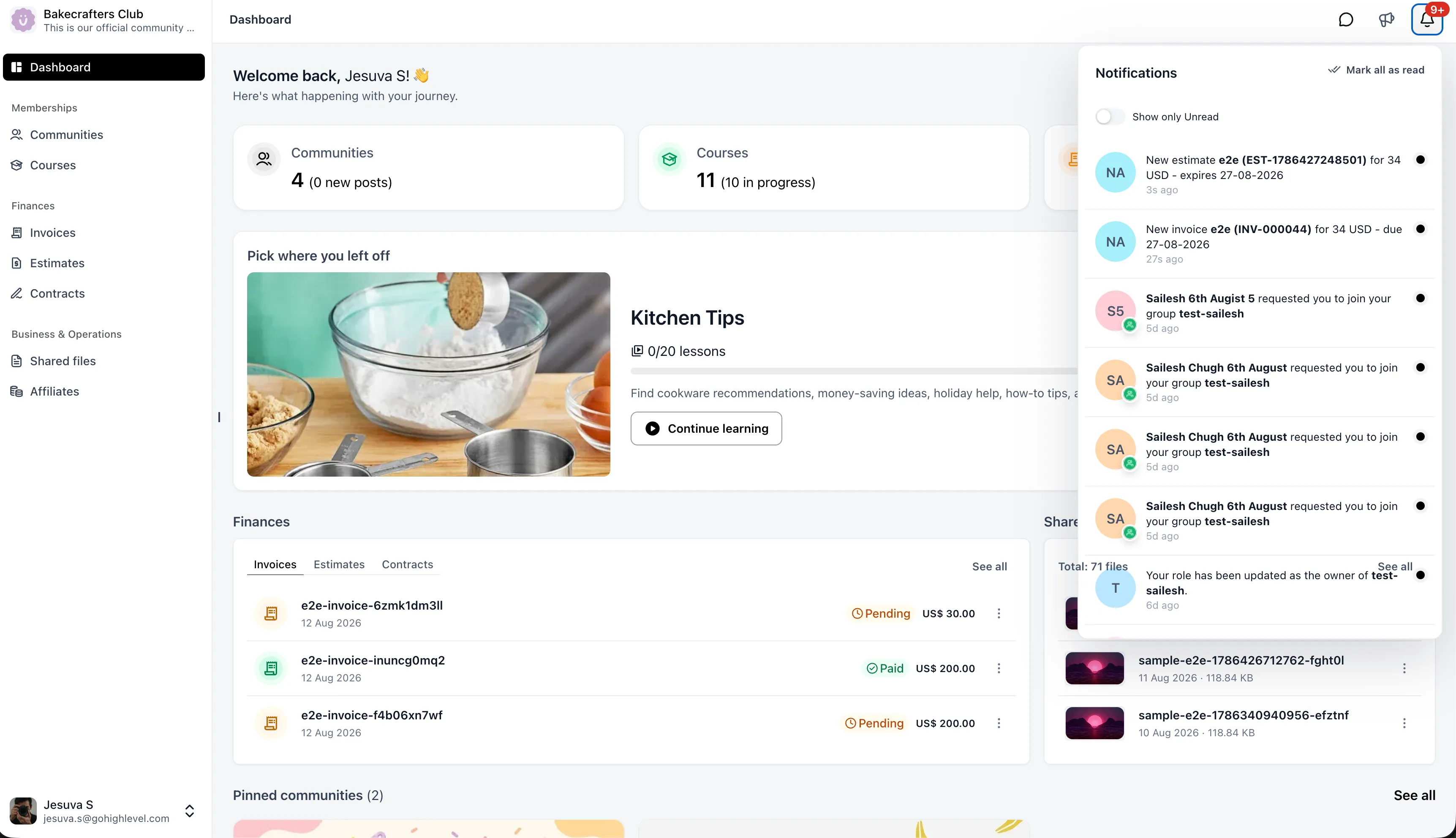Open options for sample-e2e-1786340940956-efztnf file
The image size is (1456, 838).
click(1404, 723)
